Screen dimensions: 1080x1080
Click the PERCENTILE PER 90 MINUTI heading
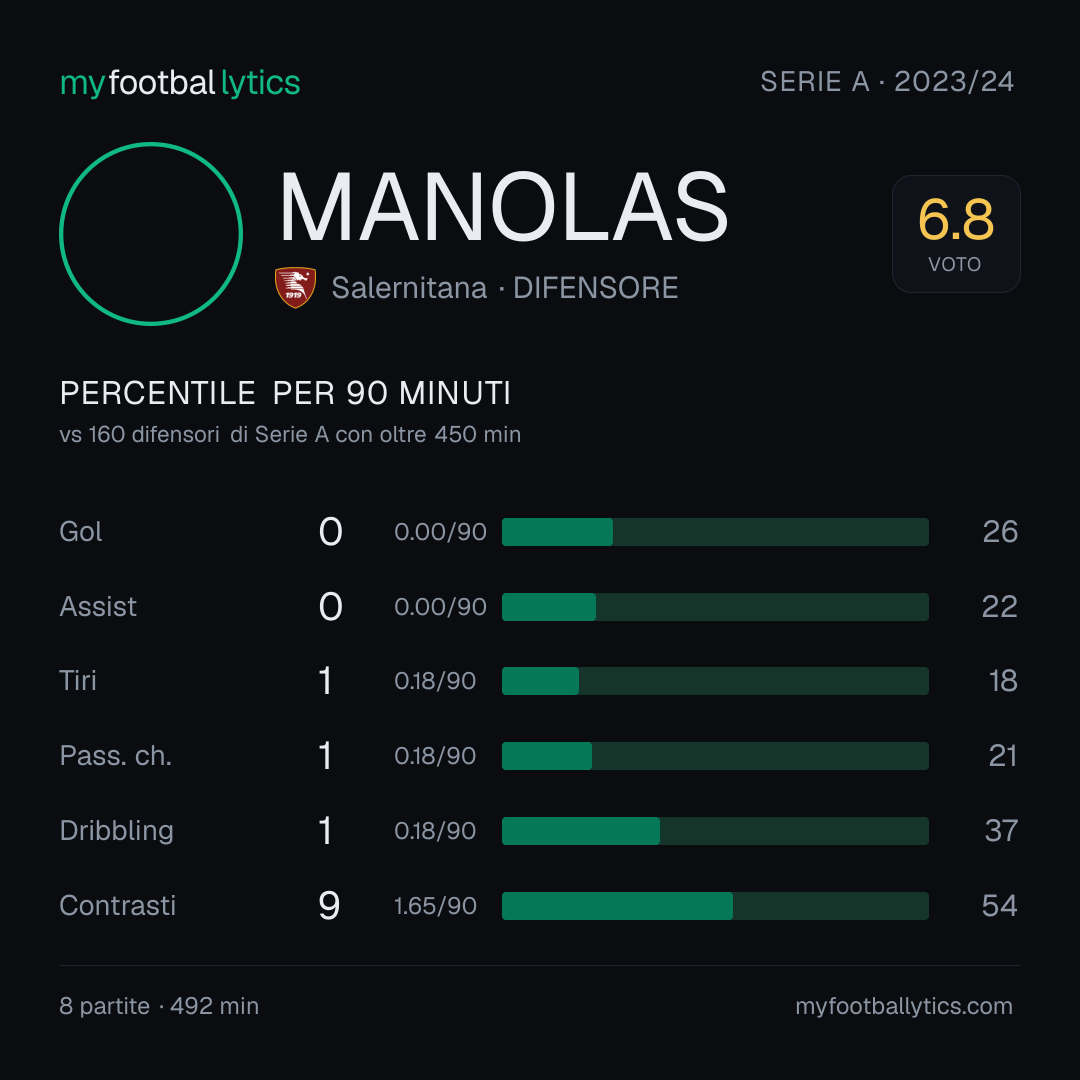click(x=285, y=393)
